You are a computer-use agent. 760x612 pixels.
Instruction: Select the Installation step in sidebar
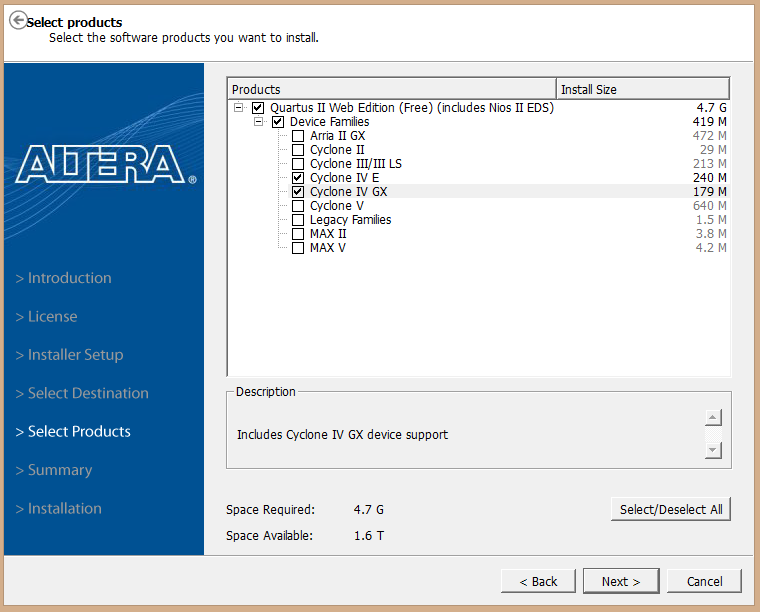pos(59,508)
